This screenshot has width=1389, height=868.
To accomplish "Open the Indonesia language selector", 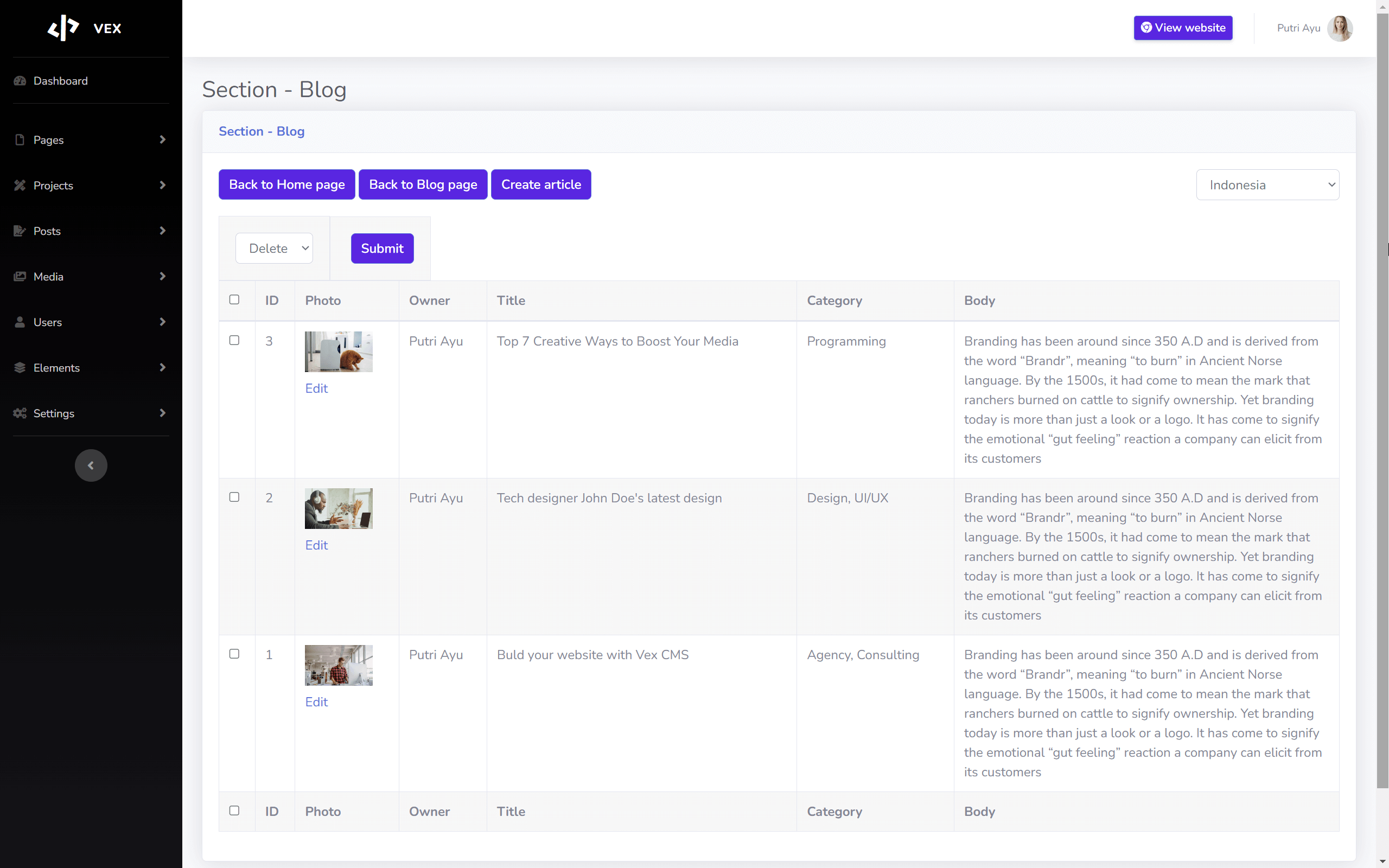I will click(x=1267, y=184).
